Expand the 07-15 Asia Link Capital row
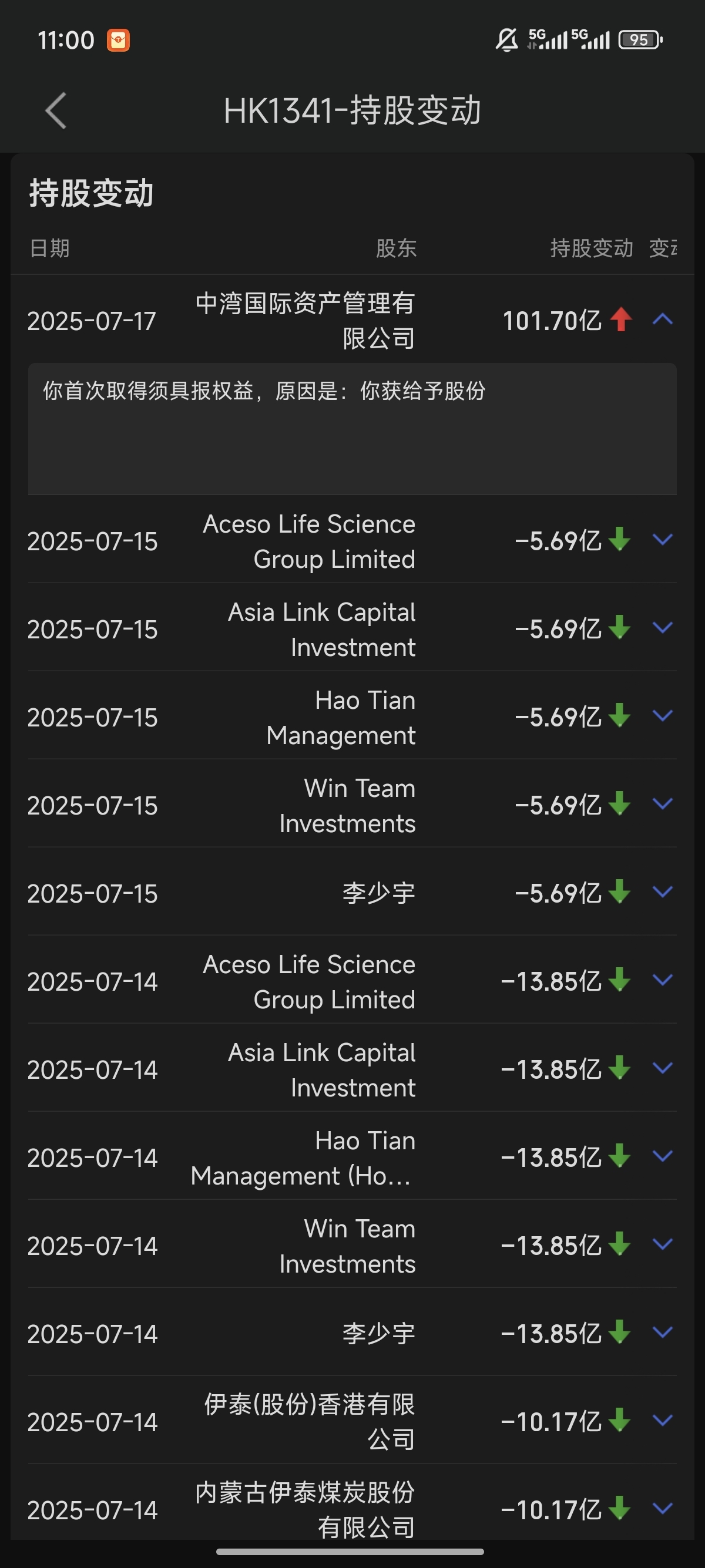 tap(662, 628)
